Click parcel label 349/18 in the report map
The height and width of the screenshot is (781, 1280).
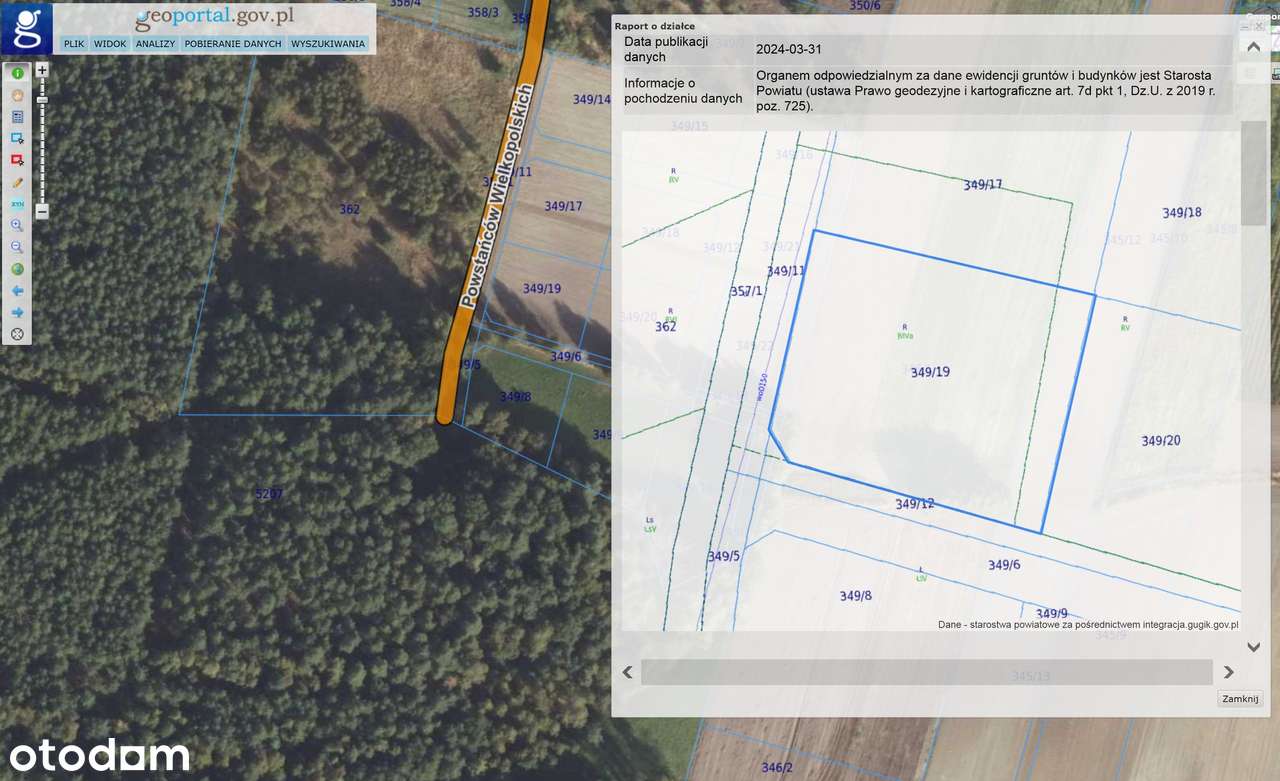1182,213
